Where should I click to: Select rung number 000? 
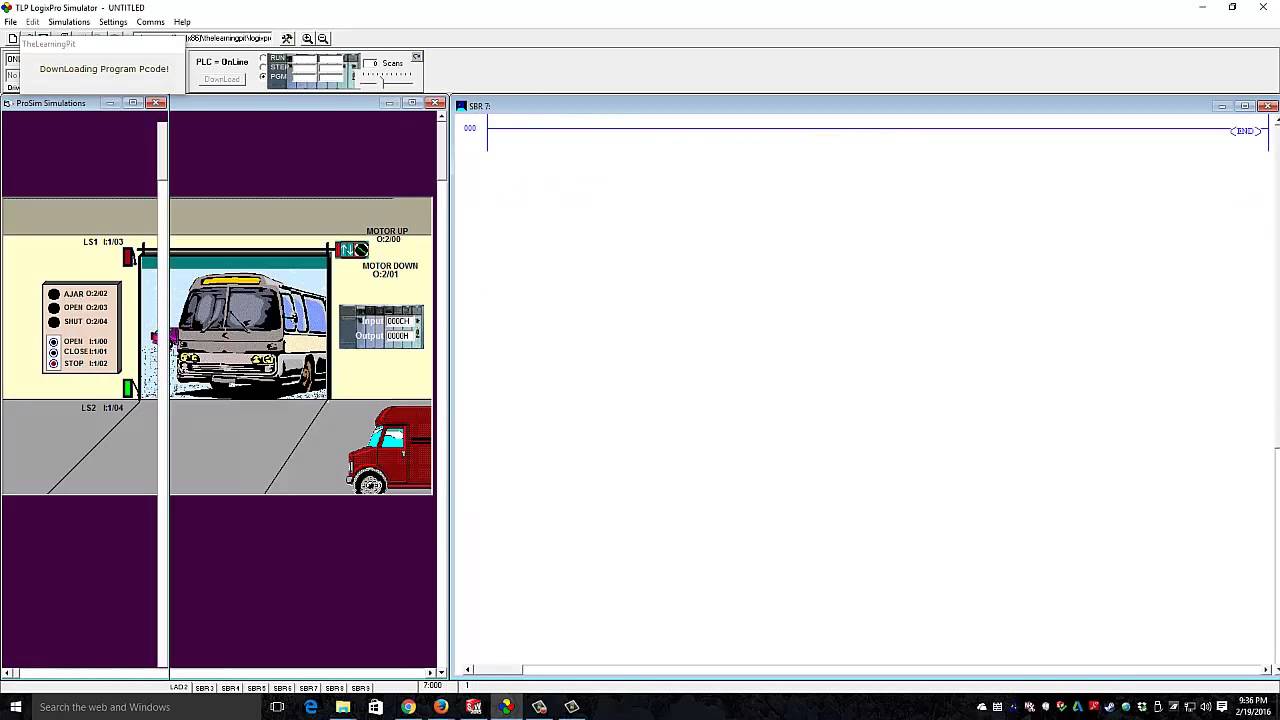click(x=470, y=128)
